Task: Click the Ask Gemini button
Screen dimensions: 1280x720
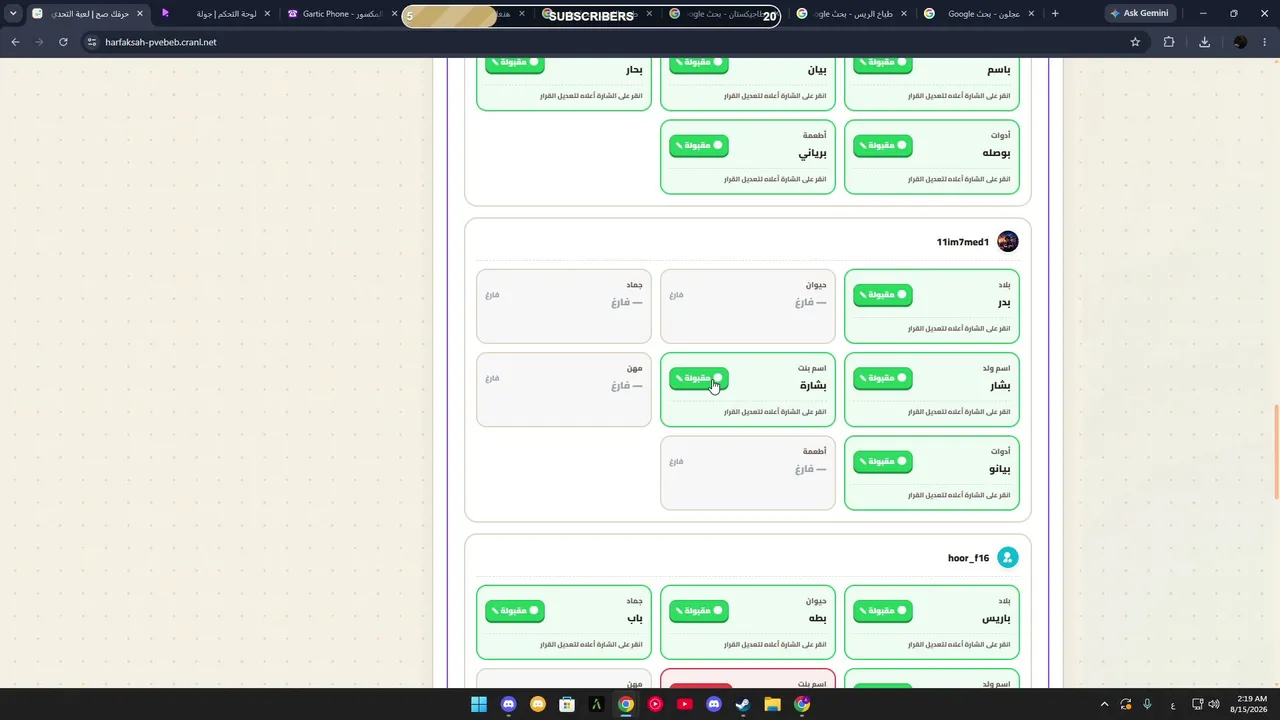Action: [x=1139, y=14]
